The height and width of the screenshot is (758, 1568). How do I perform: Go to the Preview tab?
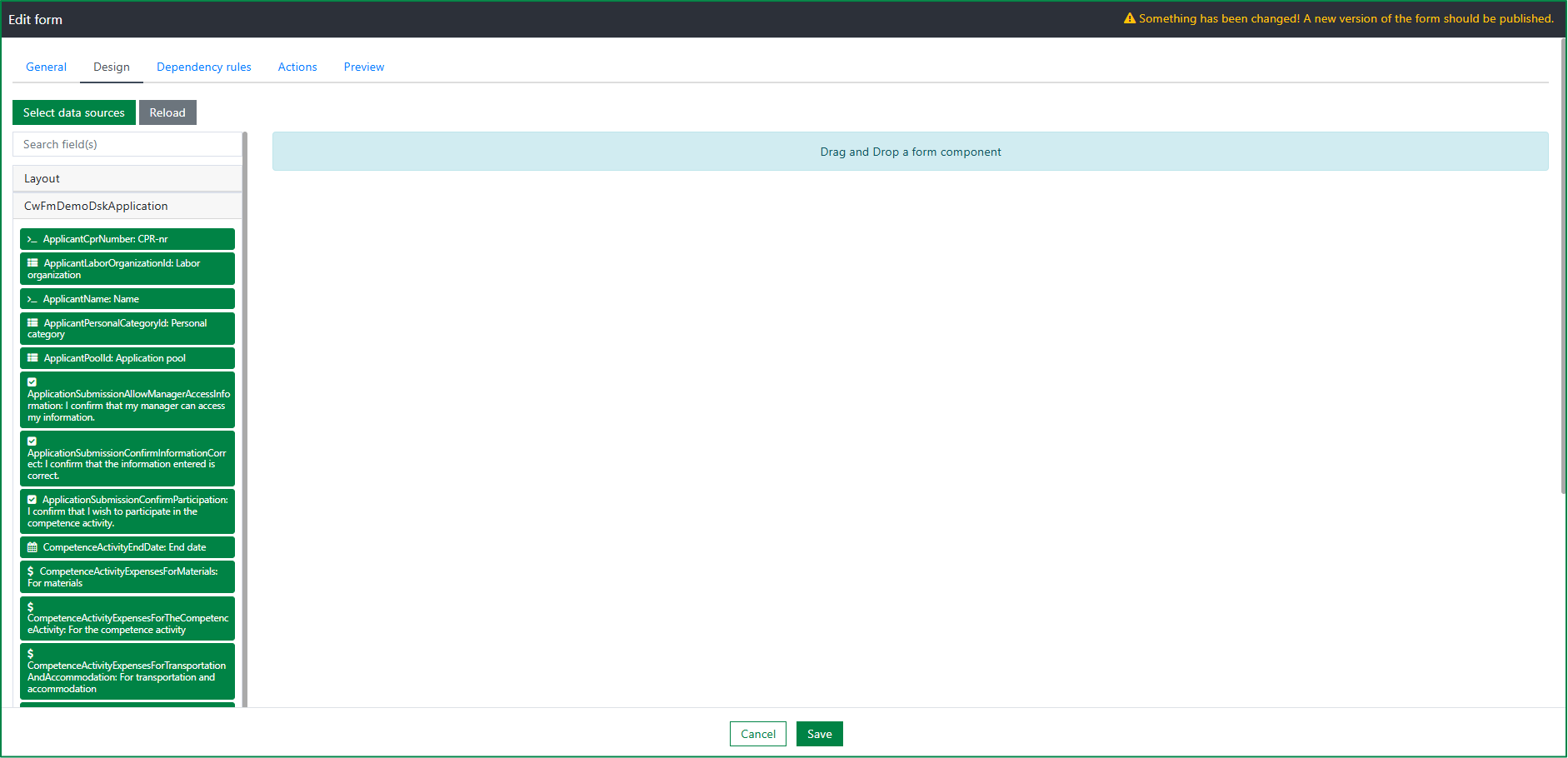(x=364, y=67)
